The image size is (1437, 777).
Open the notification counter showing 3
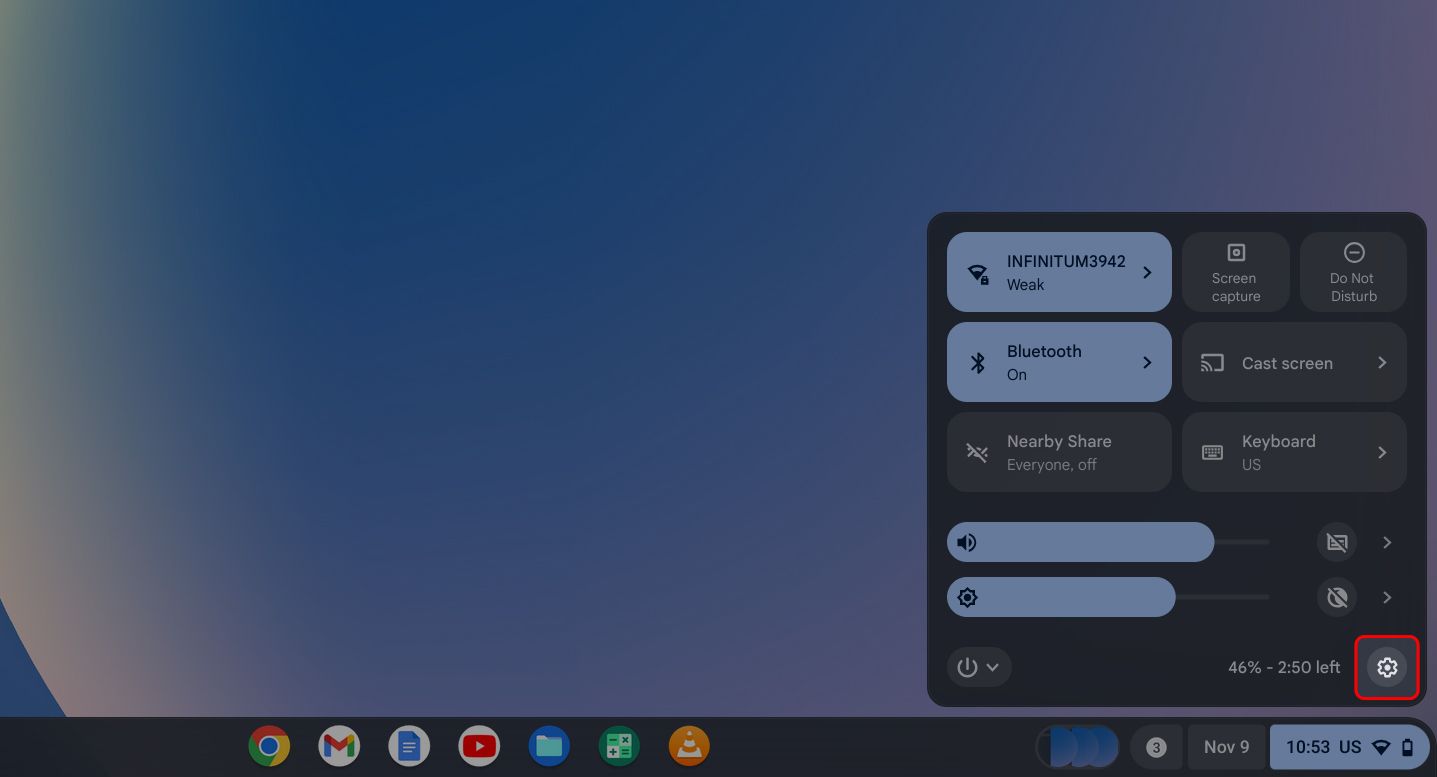point(1155,746)
